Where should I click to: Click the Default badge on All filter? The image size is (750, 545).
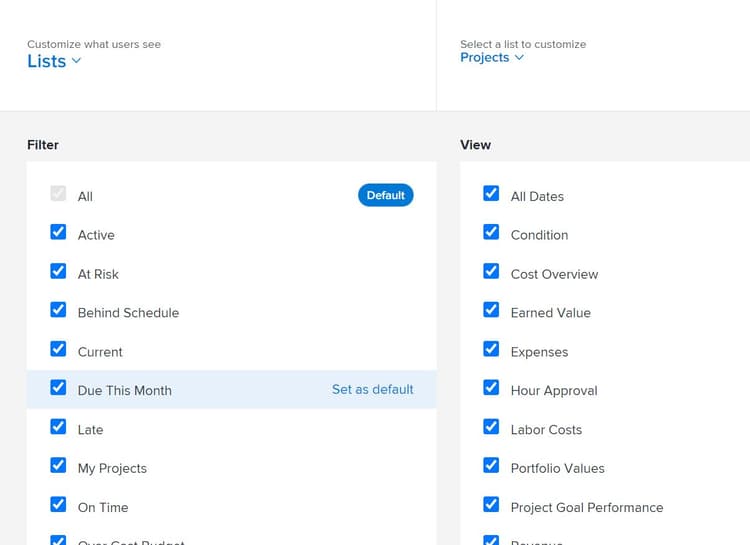[x=385, y=195]
